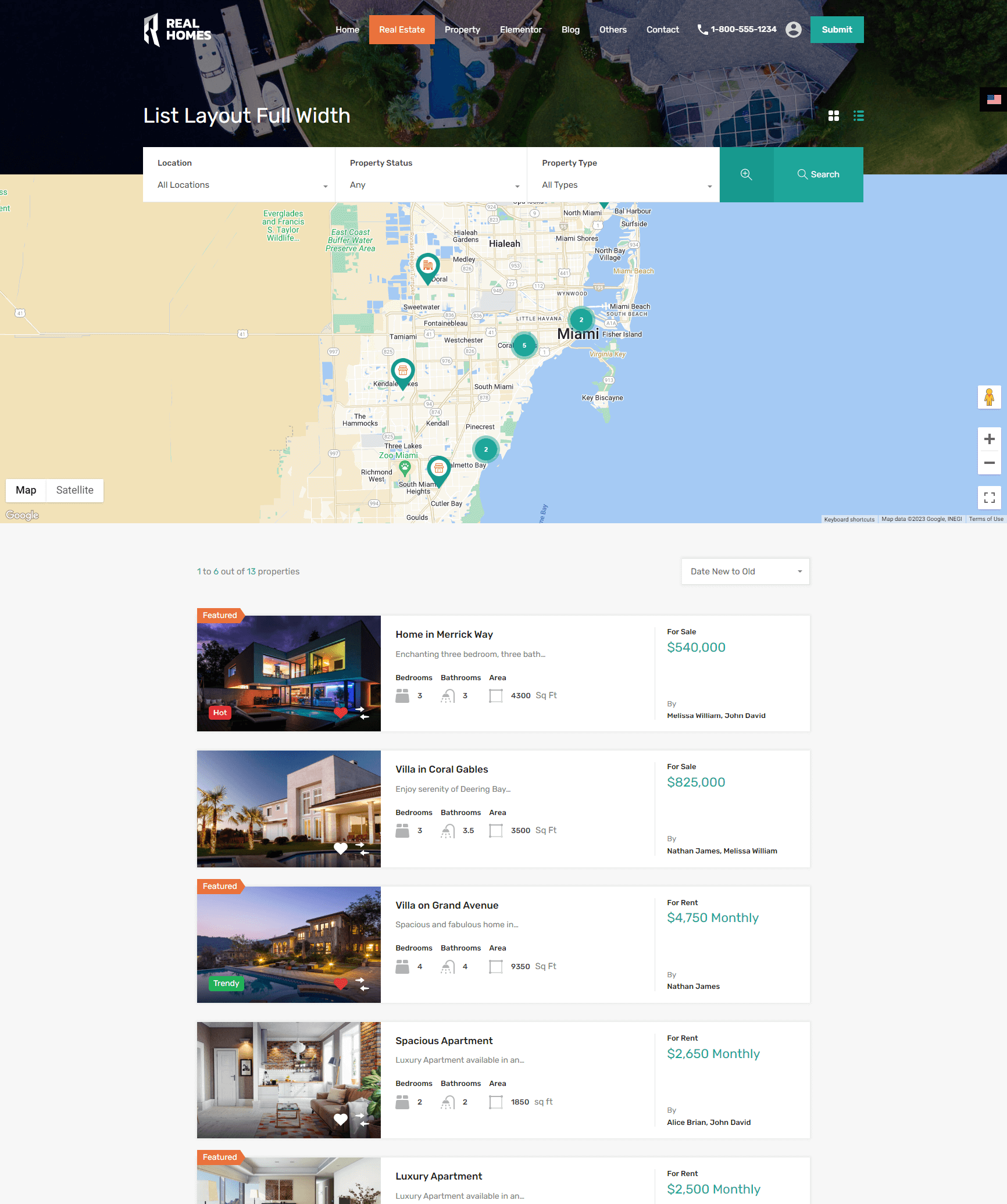Open the Date New to Old sort dropdown
This screenshot has width=1007, height=1204.
pos(745,571)
